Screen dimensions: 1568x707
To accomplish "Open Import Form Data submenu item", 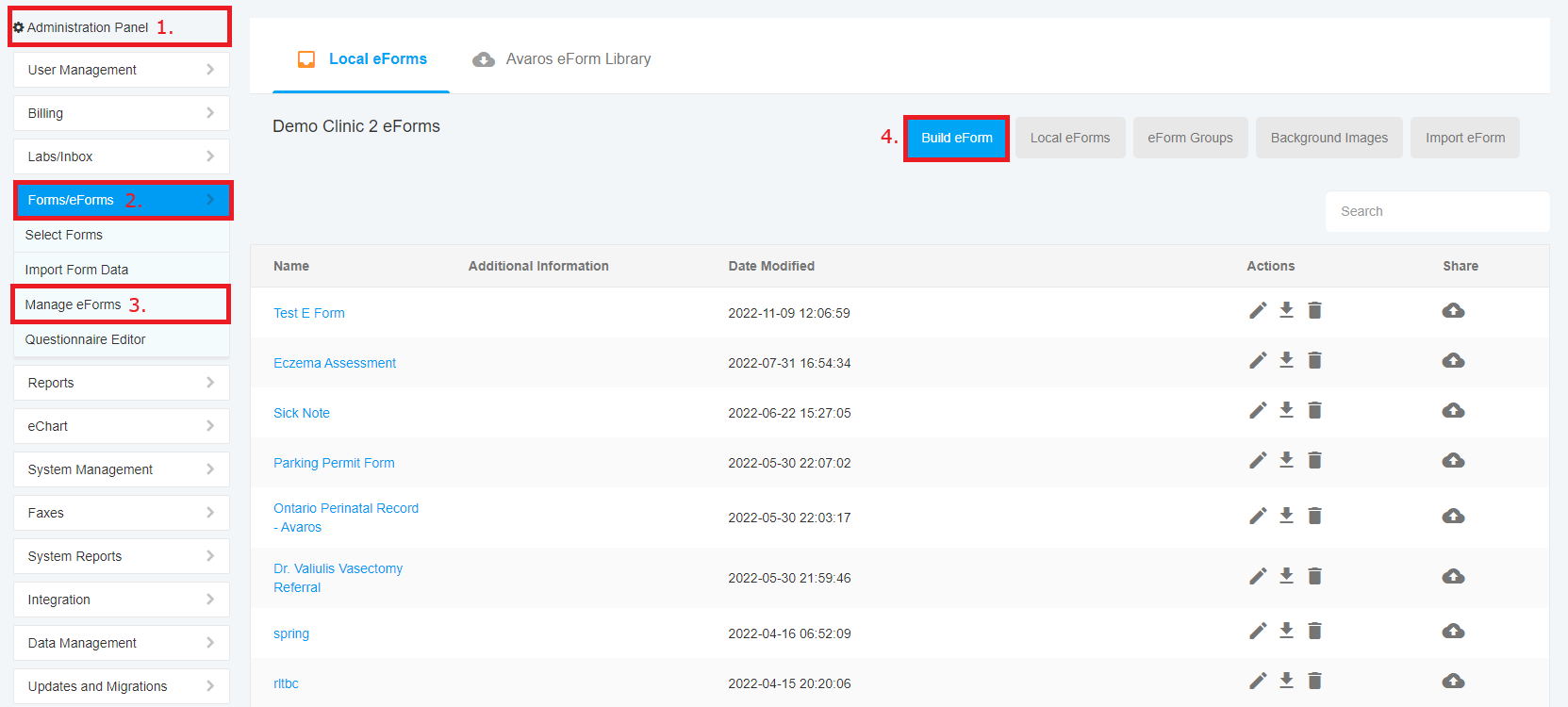I will tap(122, 270).
